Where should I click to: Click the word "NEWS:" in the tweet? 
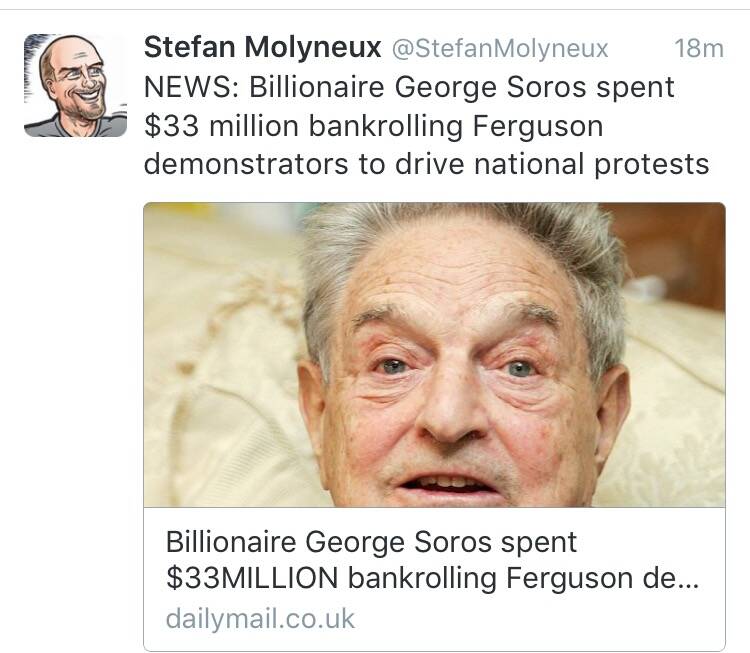pos(190,87)
